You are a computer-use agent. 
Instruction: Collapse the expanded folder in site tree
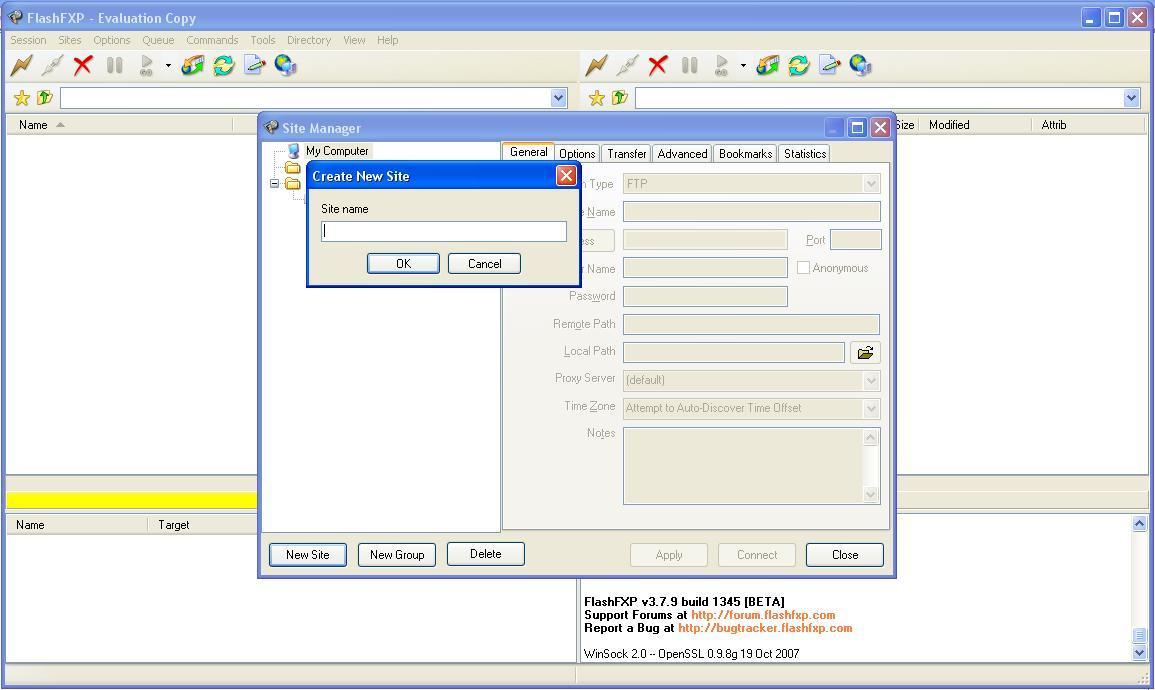tap(275, 184)
